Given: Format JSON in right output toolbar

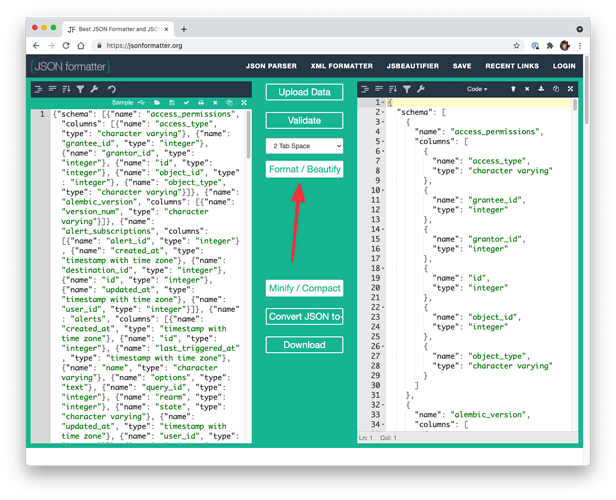Looking at the screenshot, I should [x=365, y=89].
